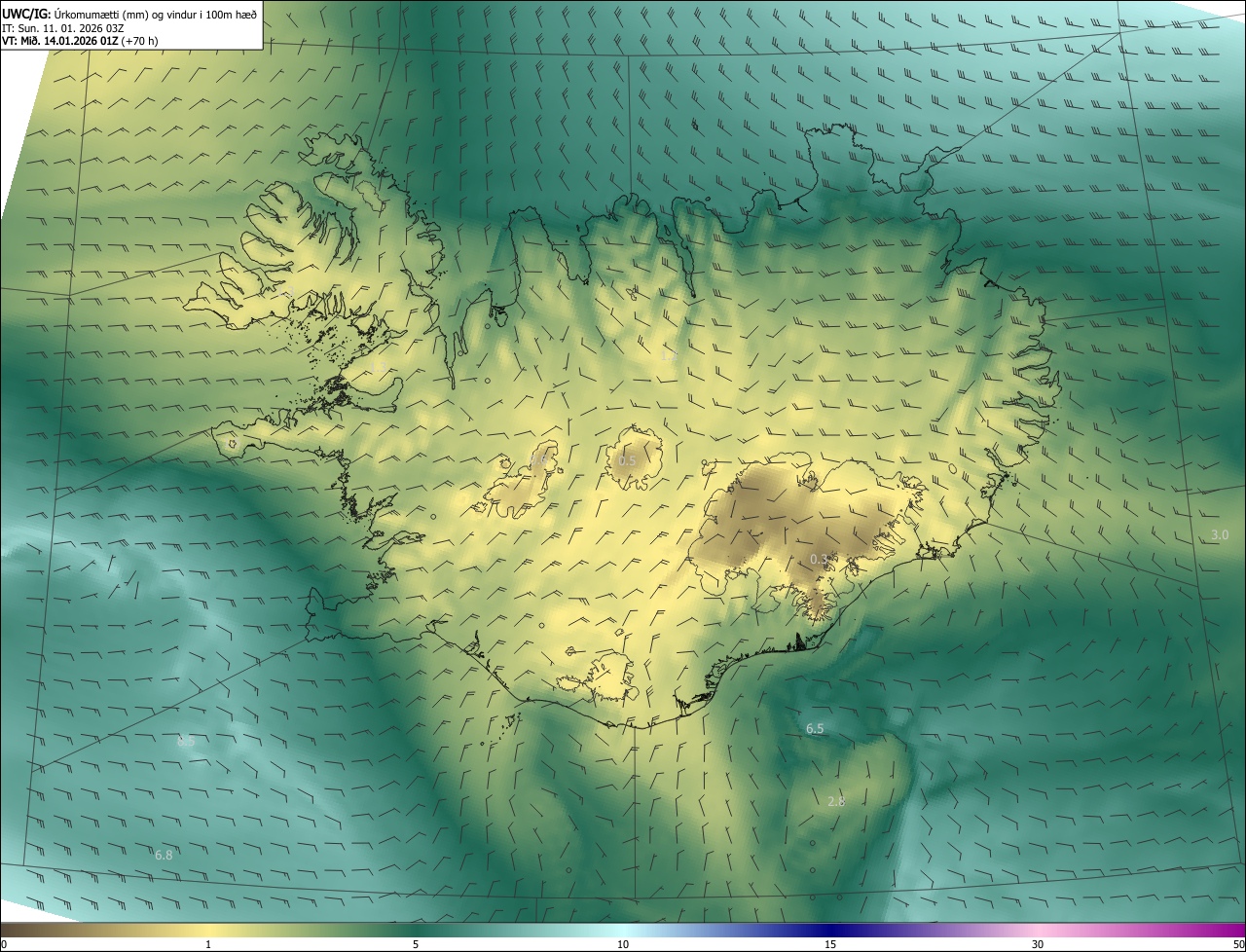Click the "10" tick on the color scale
This screenshot has width=1246, height=952.
pyautogui.click(x=623, y=944)
